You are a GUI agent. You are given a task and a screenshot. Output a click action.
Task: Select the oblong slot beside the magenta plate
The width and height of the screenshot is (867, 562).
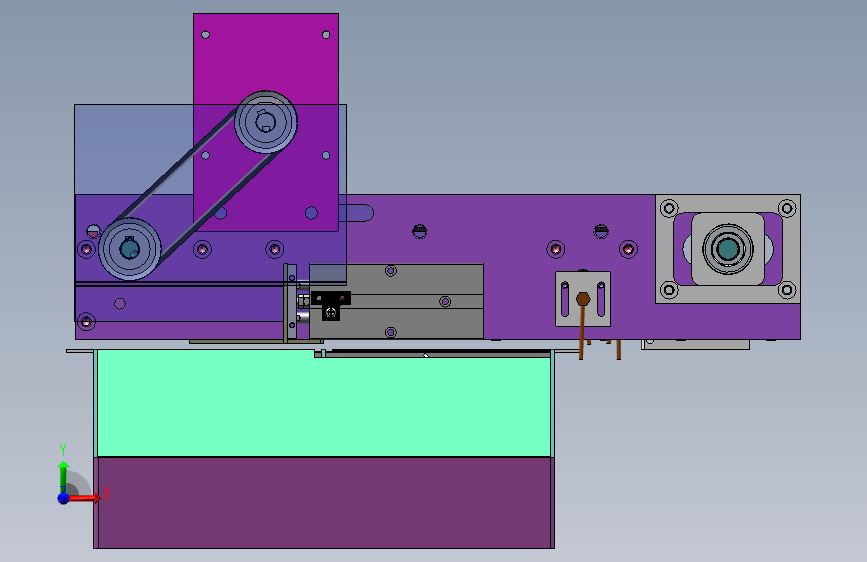pyautogui.click(x=357, y=213)
